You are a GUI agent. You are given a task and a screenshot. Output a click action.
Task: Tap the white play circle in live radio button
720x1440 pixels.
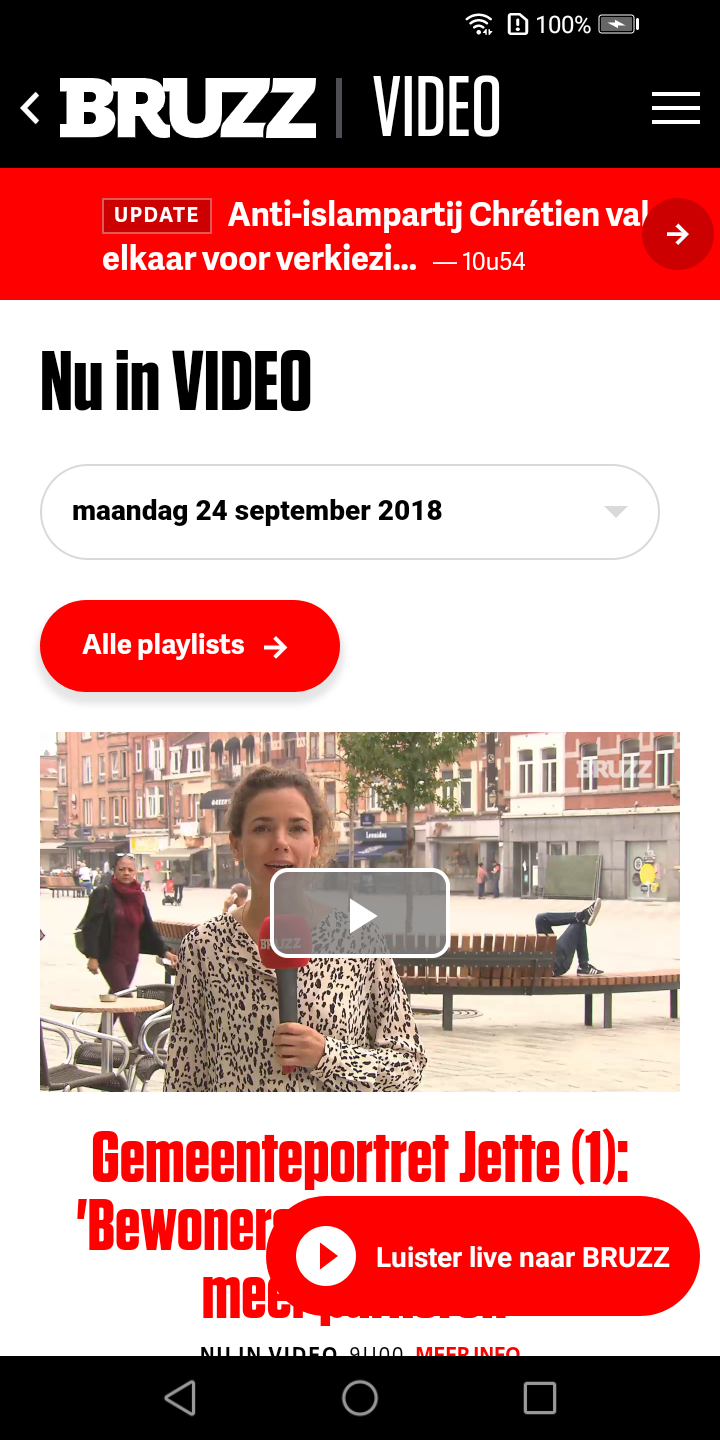(x=326, y=1257)
